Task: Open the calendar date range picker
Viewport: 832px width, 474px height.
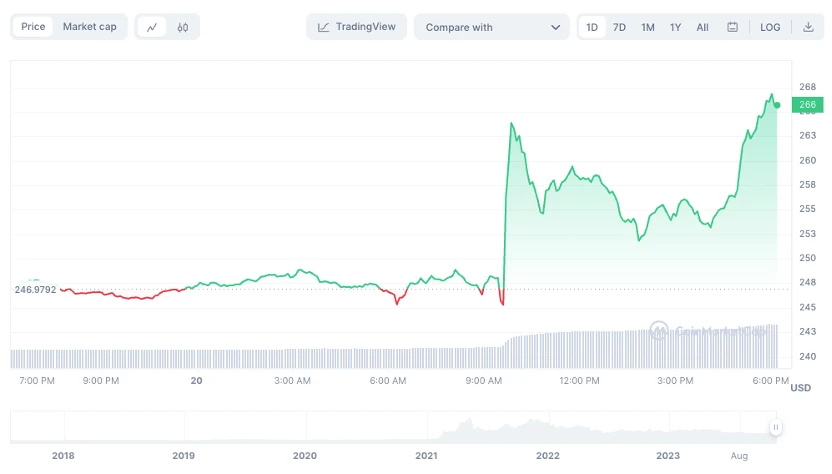Action: pos(733,27)
